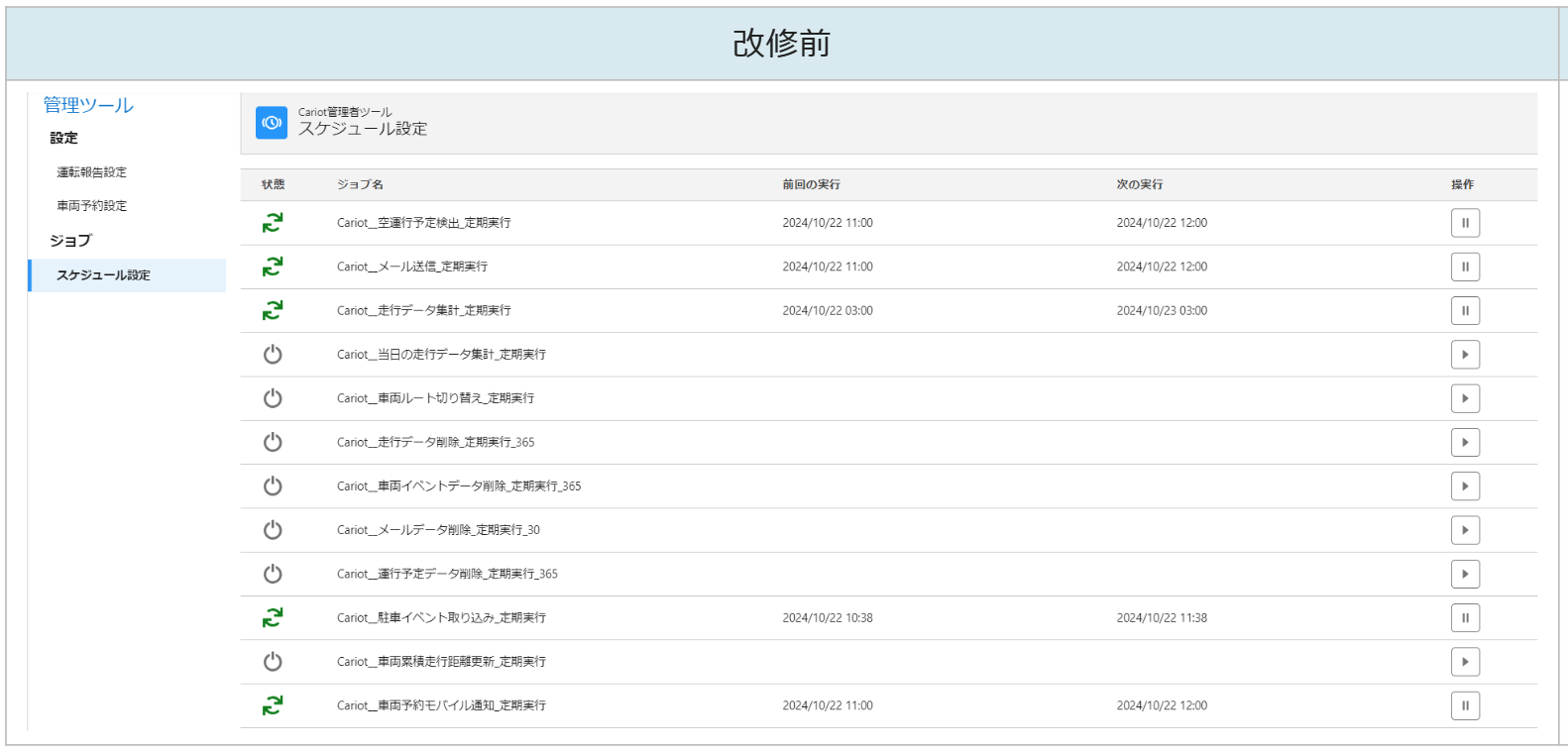Select スケジュール設定 in the sidebar
Screen dimensions: 1568x754
[128, 275]
